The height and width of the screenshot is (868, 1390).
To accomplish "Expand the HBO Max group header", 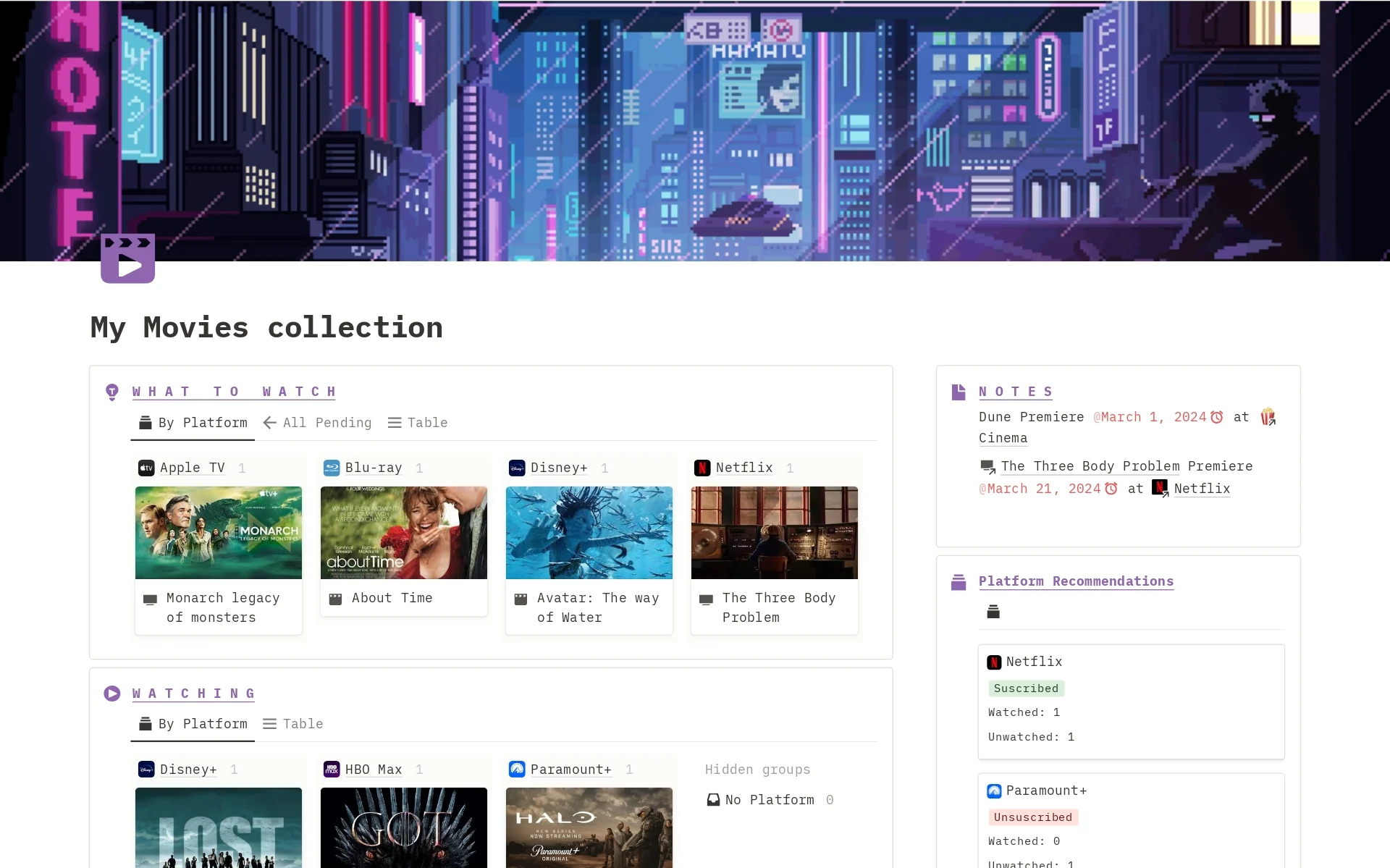I will [373, 770].
